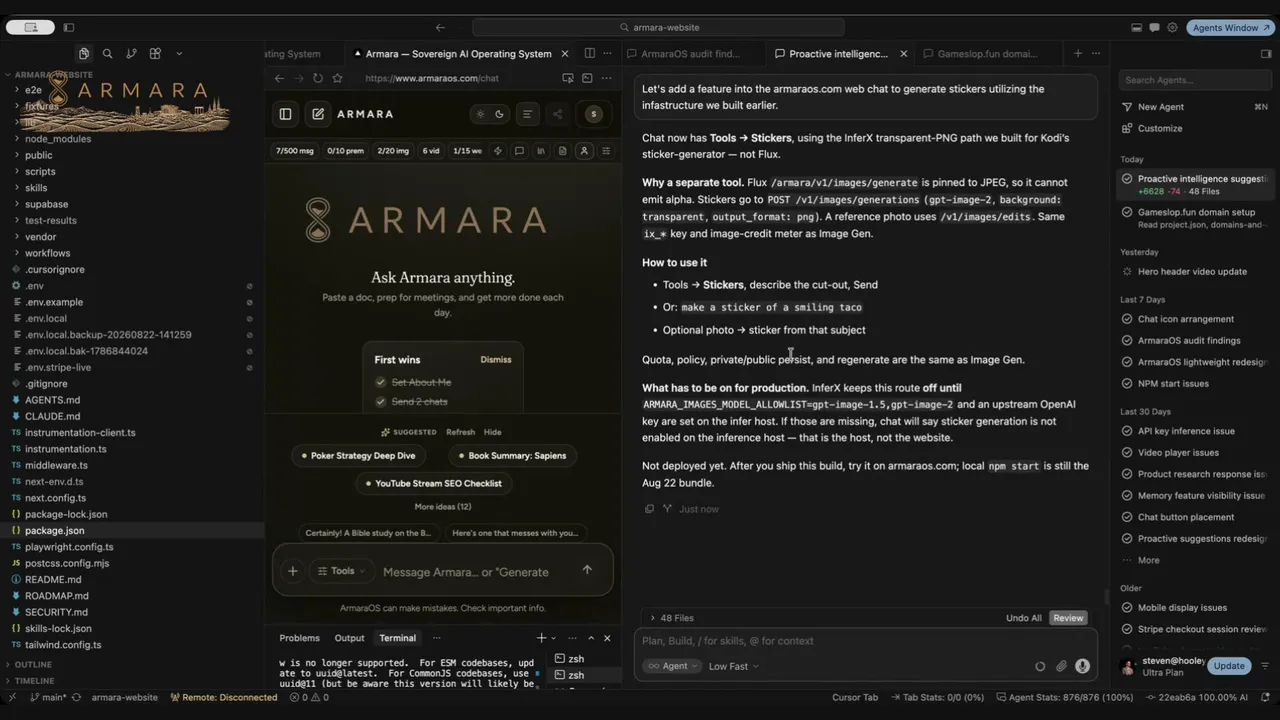Open the Tools dropdown in Armara chat

[x=341, y=571]
